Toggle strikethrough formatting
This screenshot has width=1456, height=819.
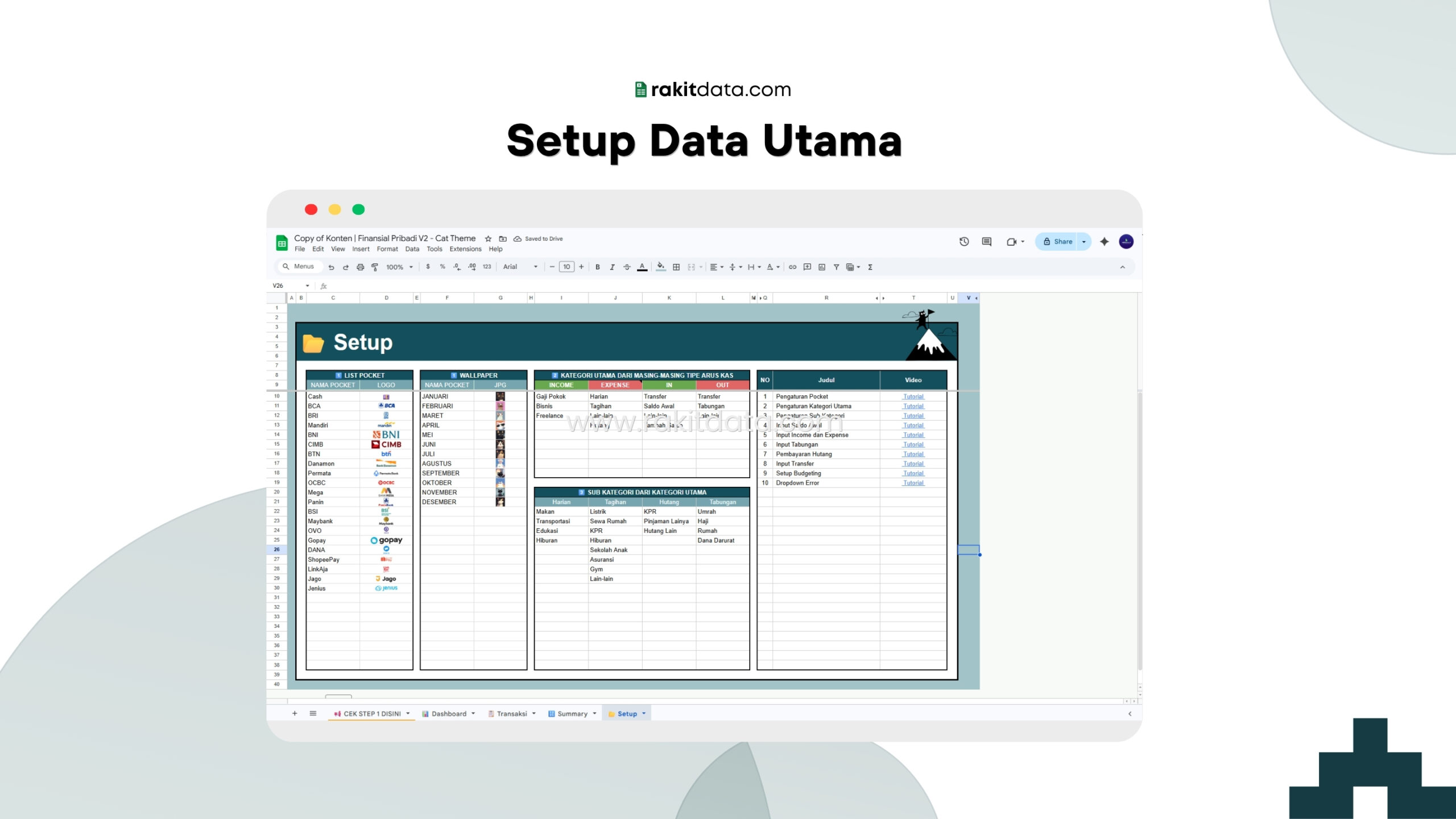[627, 267]
